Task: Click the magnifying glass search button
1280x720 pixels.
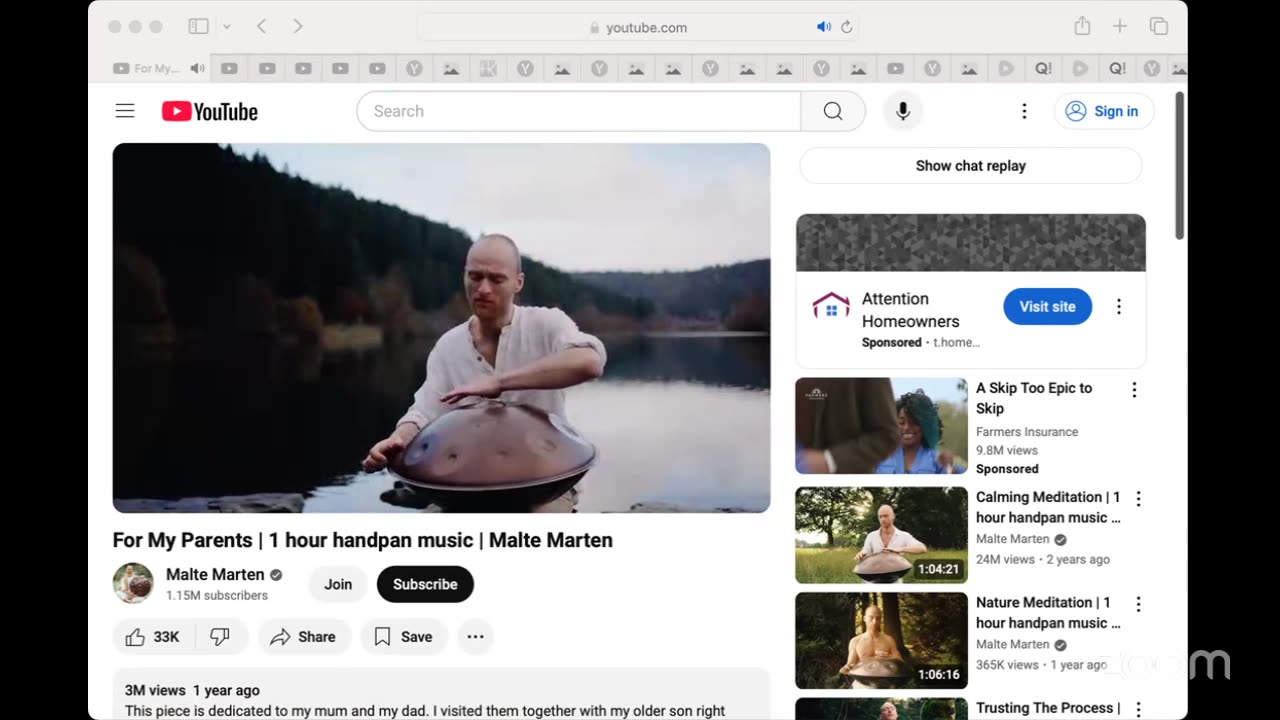Action: (833, 111)
